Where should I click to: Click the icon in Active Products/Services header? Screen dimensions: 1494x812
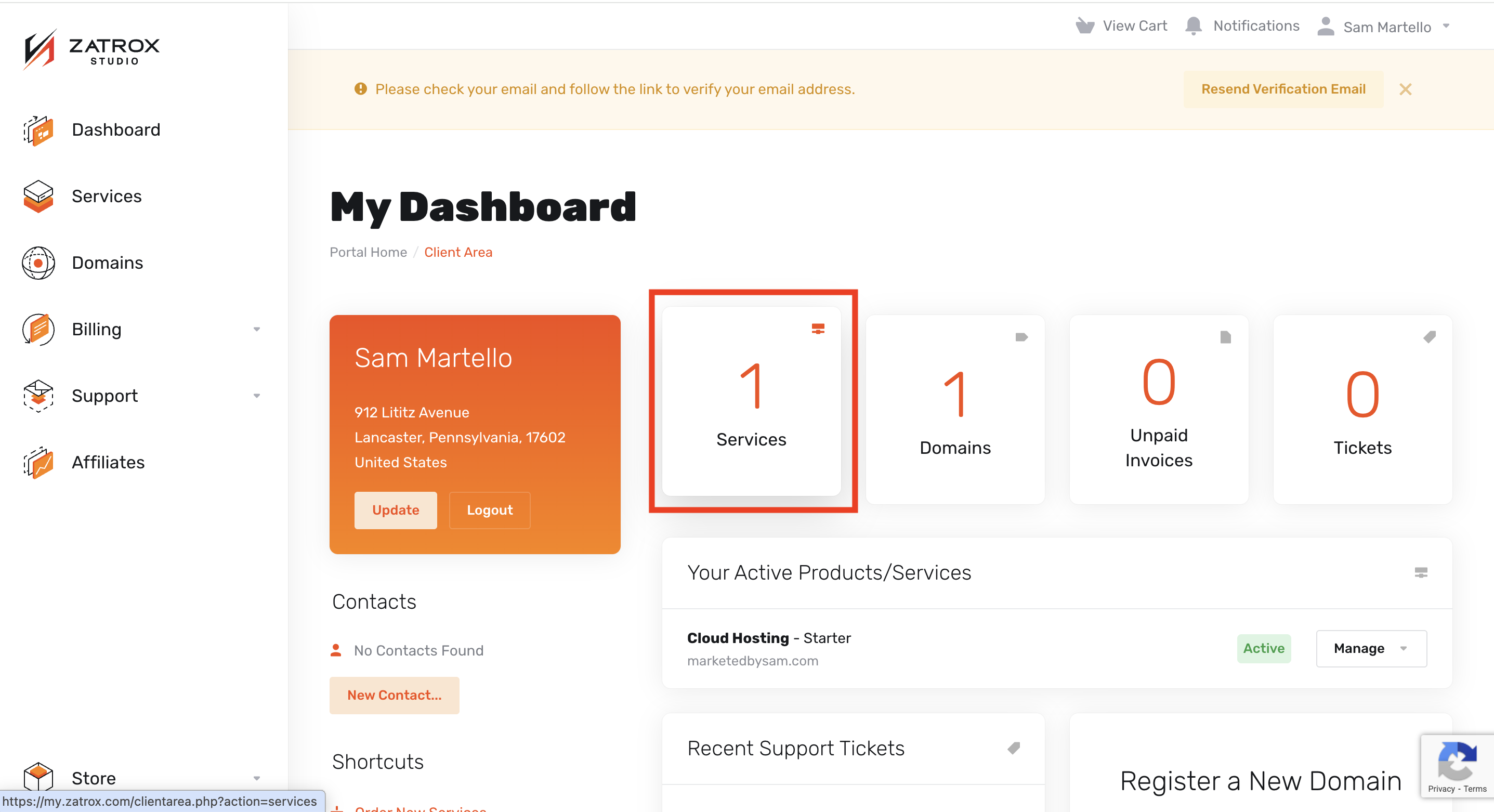[x=1421, y=572]
